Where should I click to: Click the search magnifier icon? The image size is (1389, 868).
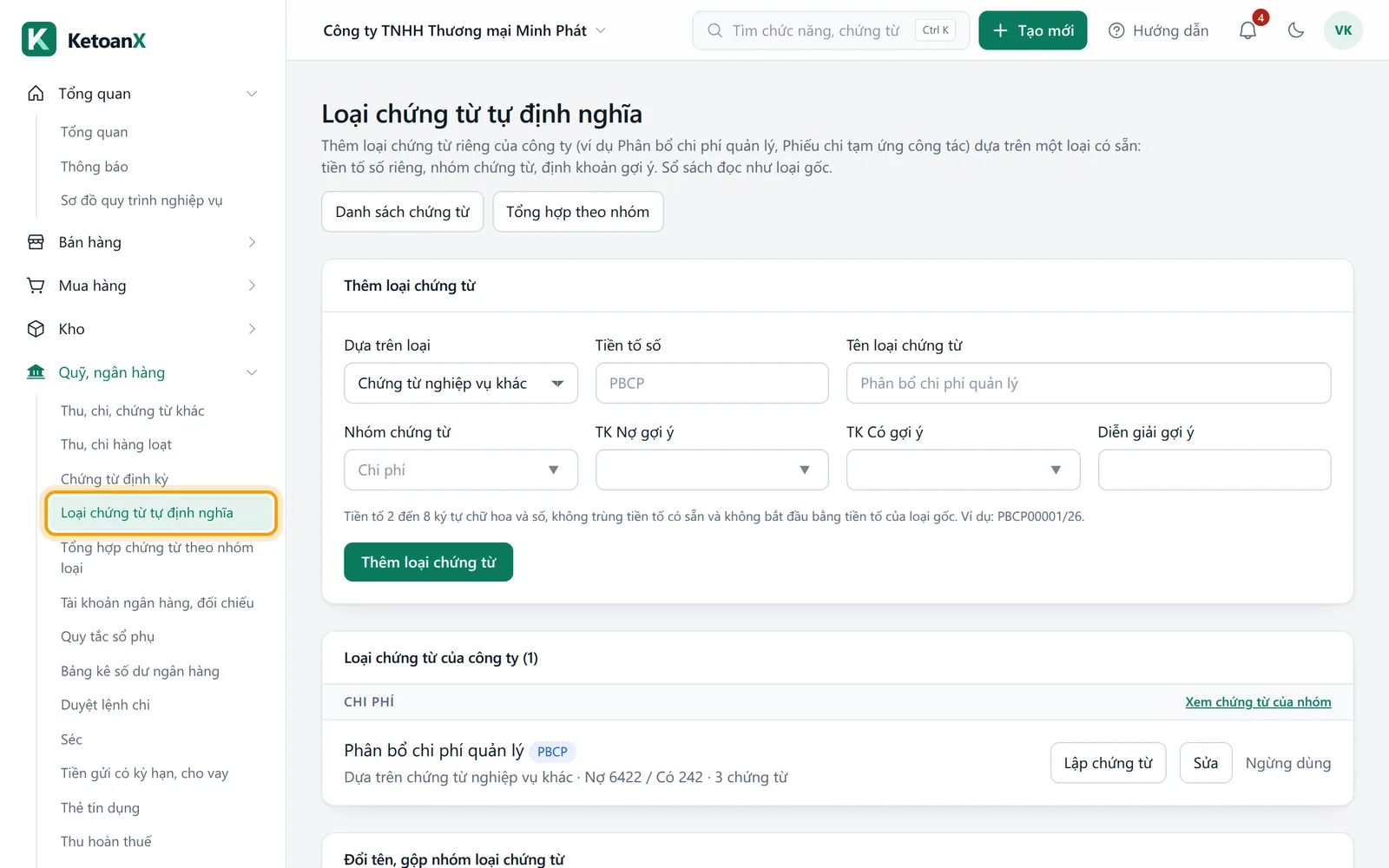[714, 30]
